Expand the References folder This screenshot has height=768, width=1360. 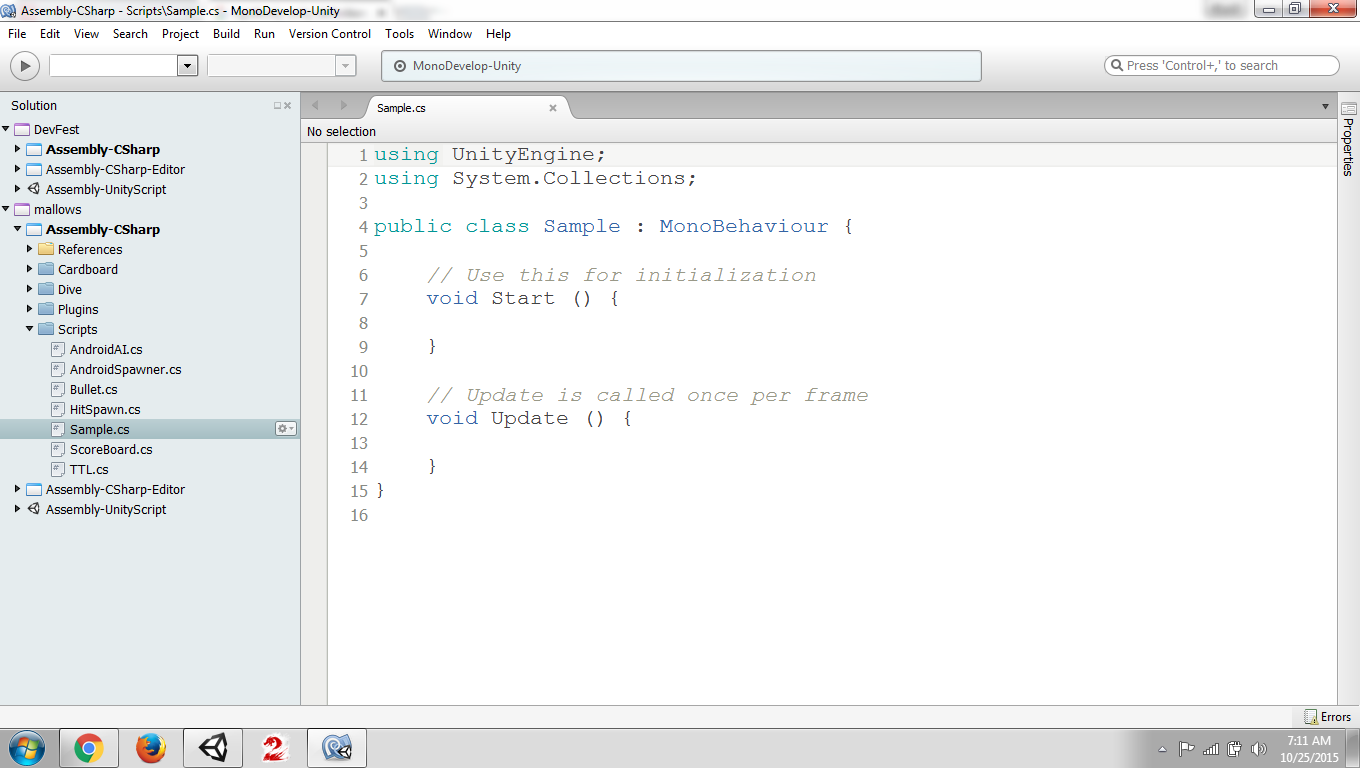[30, 249]
